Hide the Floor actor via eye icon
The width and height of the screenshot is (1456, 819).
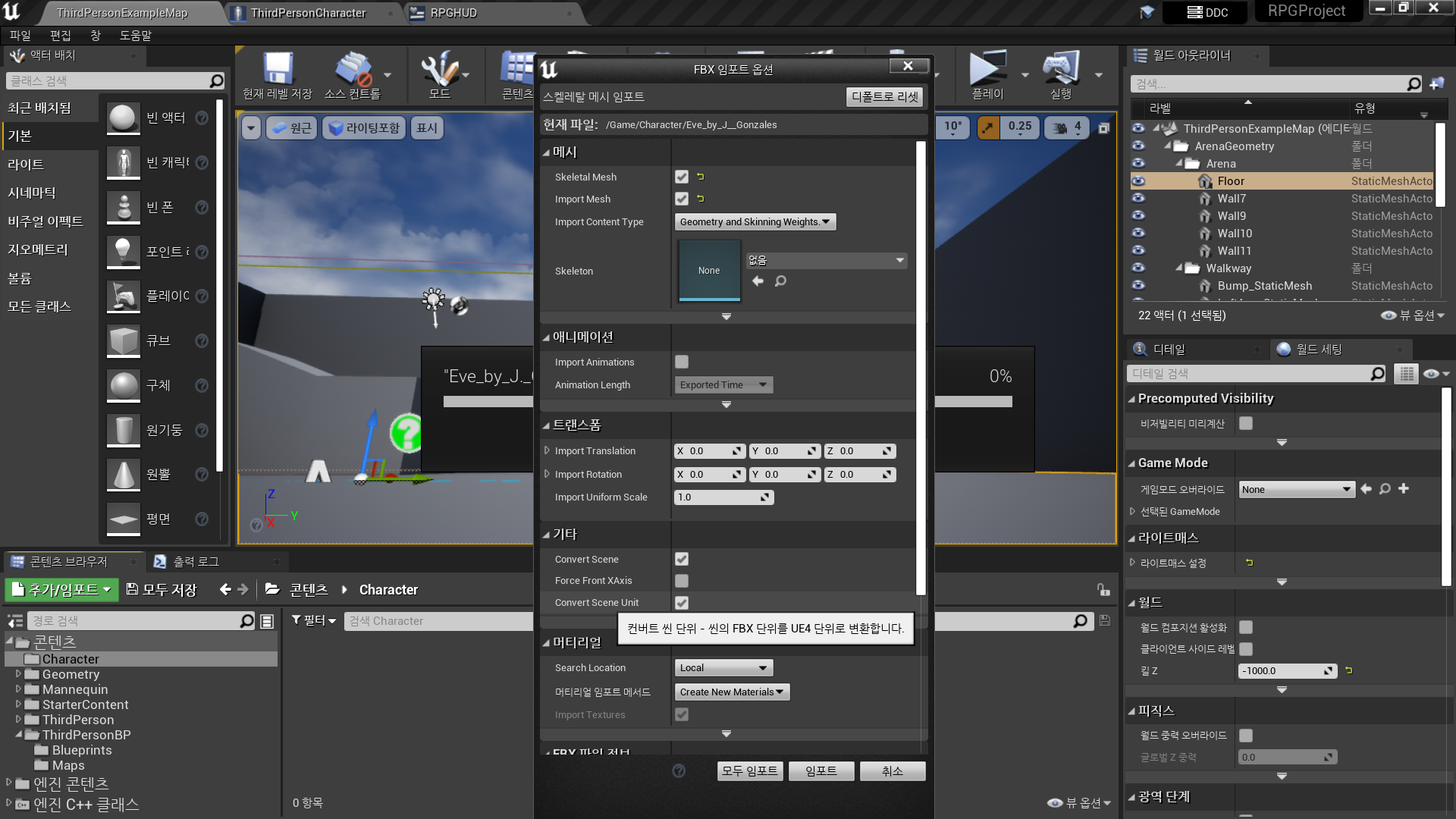point(1138,181)
